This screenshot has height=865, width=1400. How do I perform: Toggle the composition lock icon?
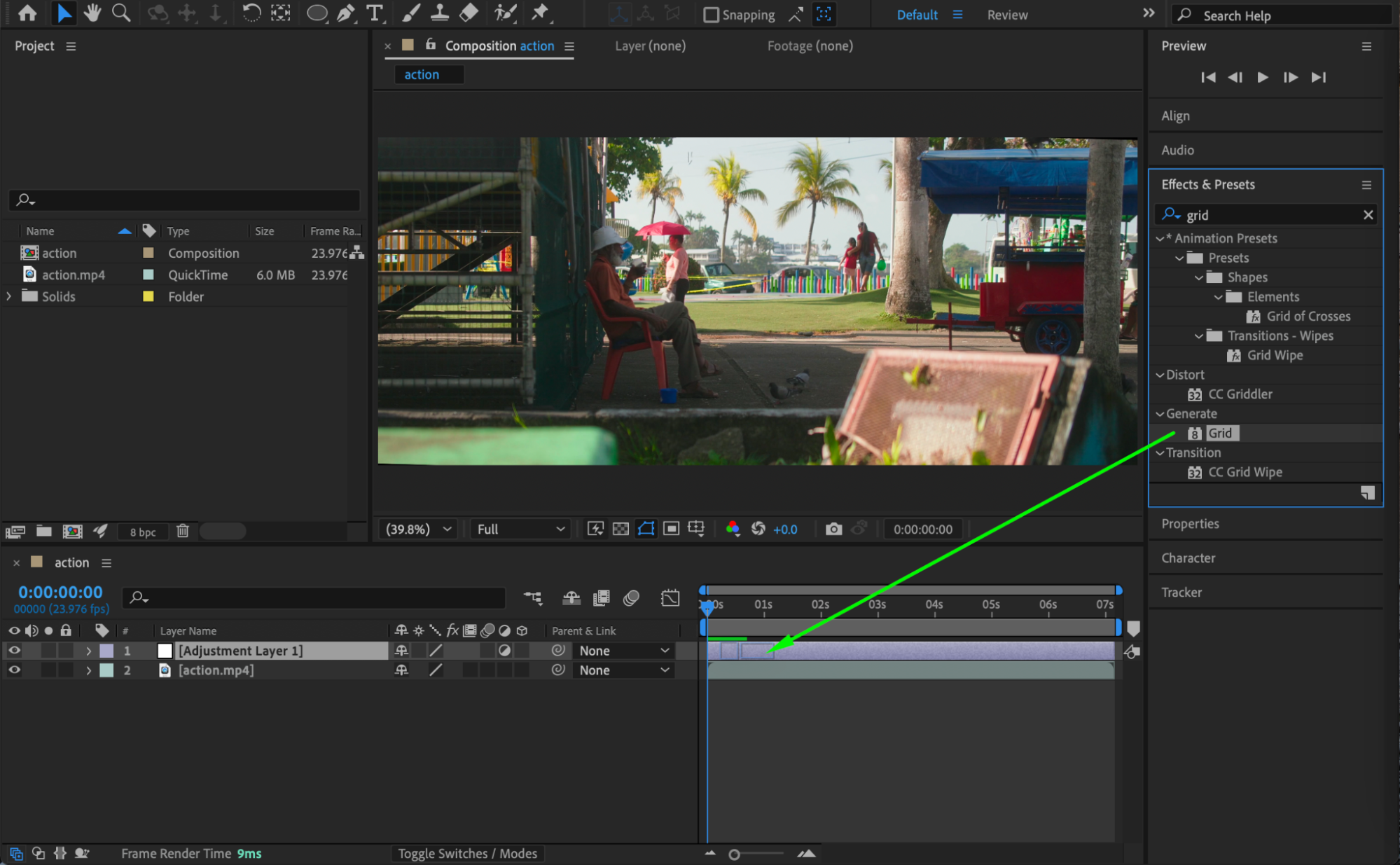point(431,45)
